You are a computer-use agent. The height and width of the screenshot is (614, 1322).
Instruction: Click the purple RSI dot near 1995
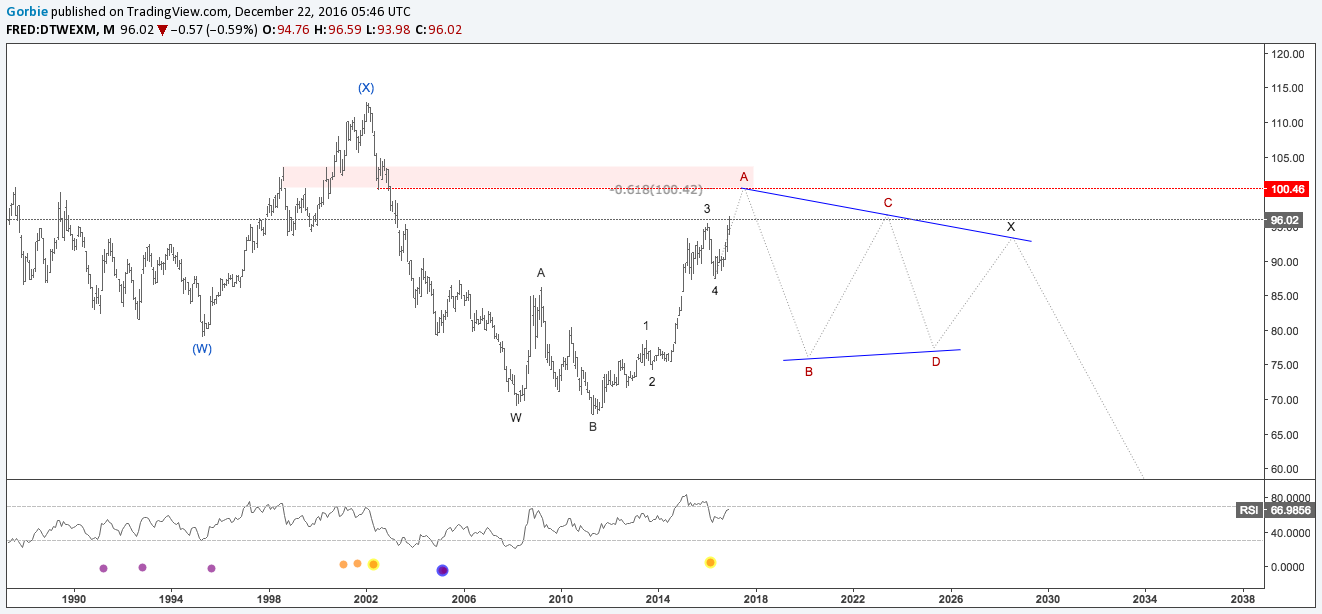[x=212, y=568]
